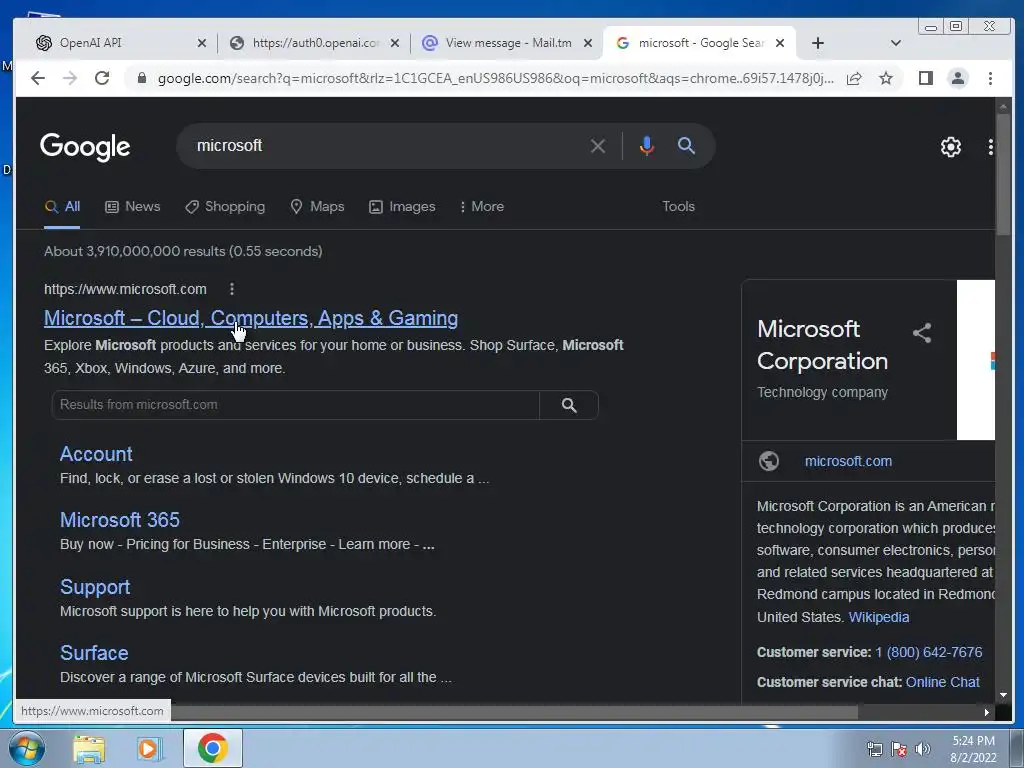This screenshot has width=1024, height=768.
Task: Click the Results from microsoft.com field
Action: [295, 405]
